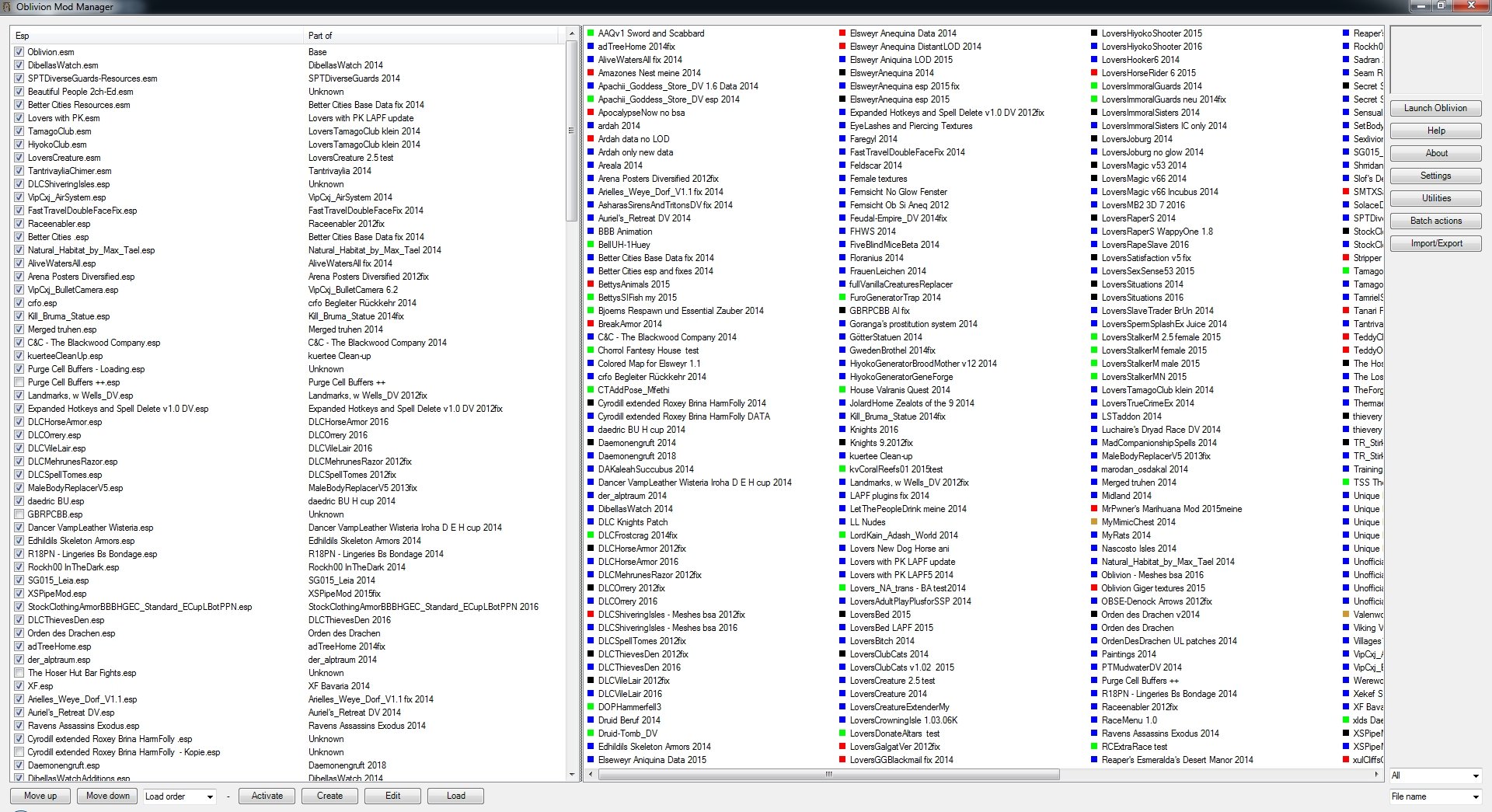
Task: Select the 'House Valranis Quest 2014' mod
Action: tap(900, 390)
